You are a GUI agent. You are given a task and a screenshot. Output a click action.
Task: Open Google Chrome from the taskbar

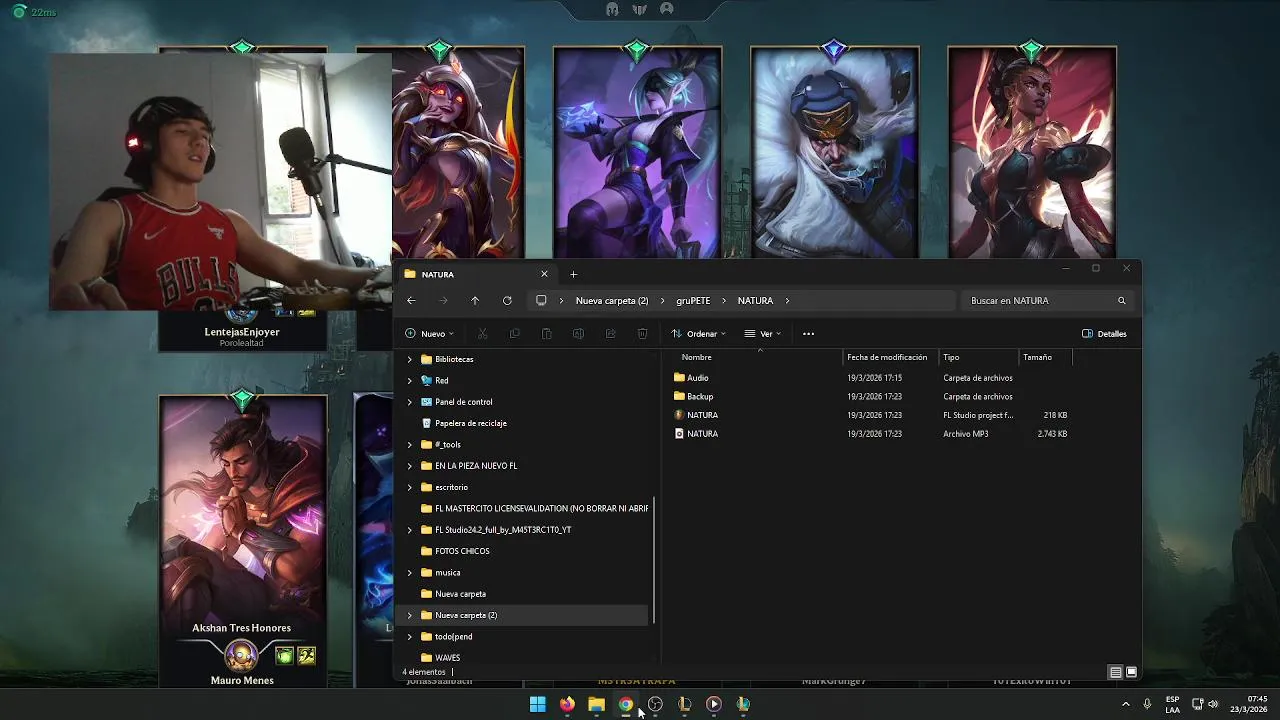625,704
